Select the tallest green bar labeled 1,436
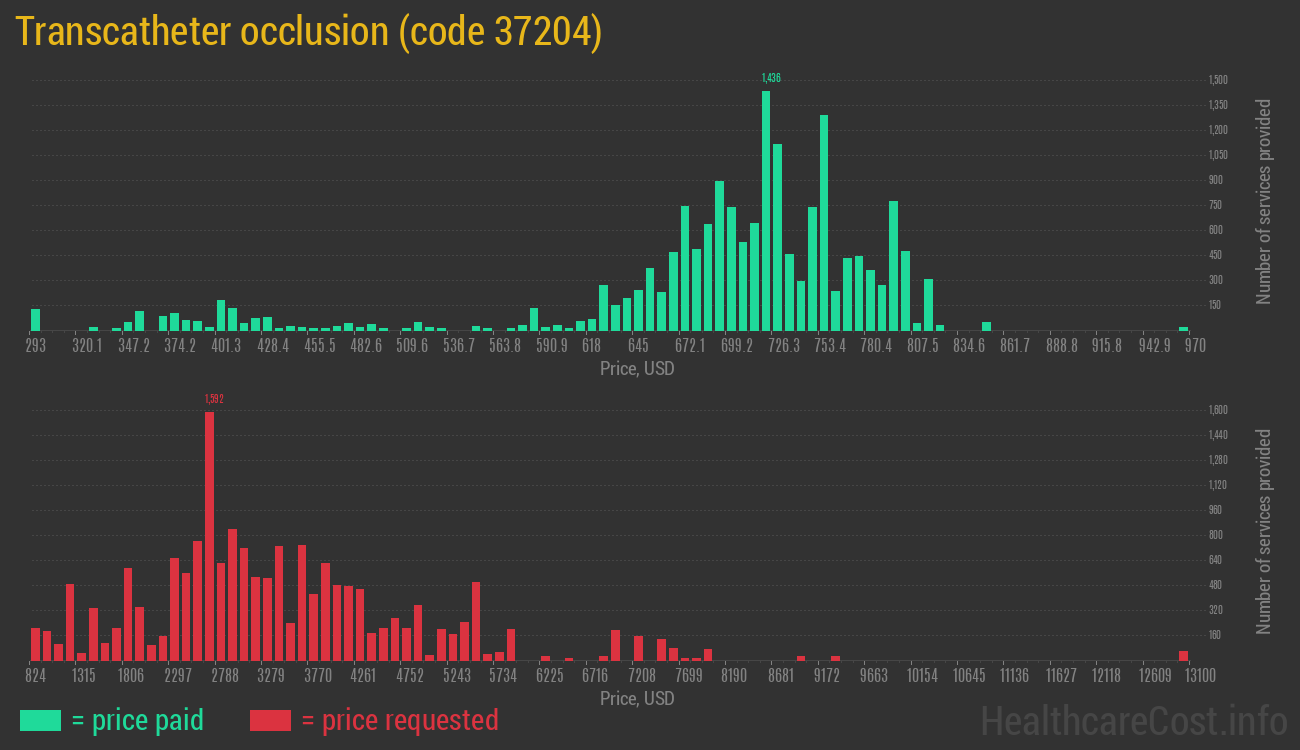The width and height of the screenshot is (1300, 750). [x=766, y=210]
